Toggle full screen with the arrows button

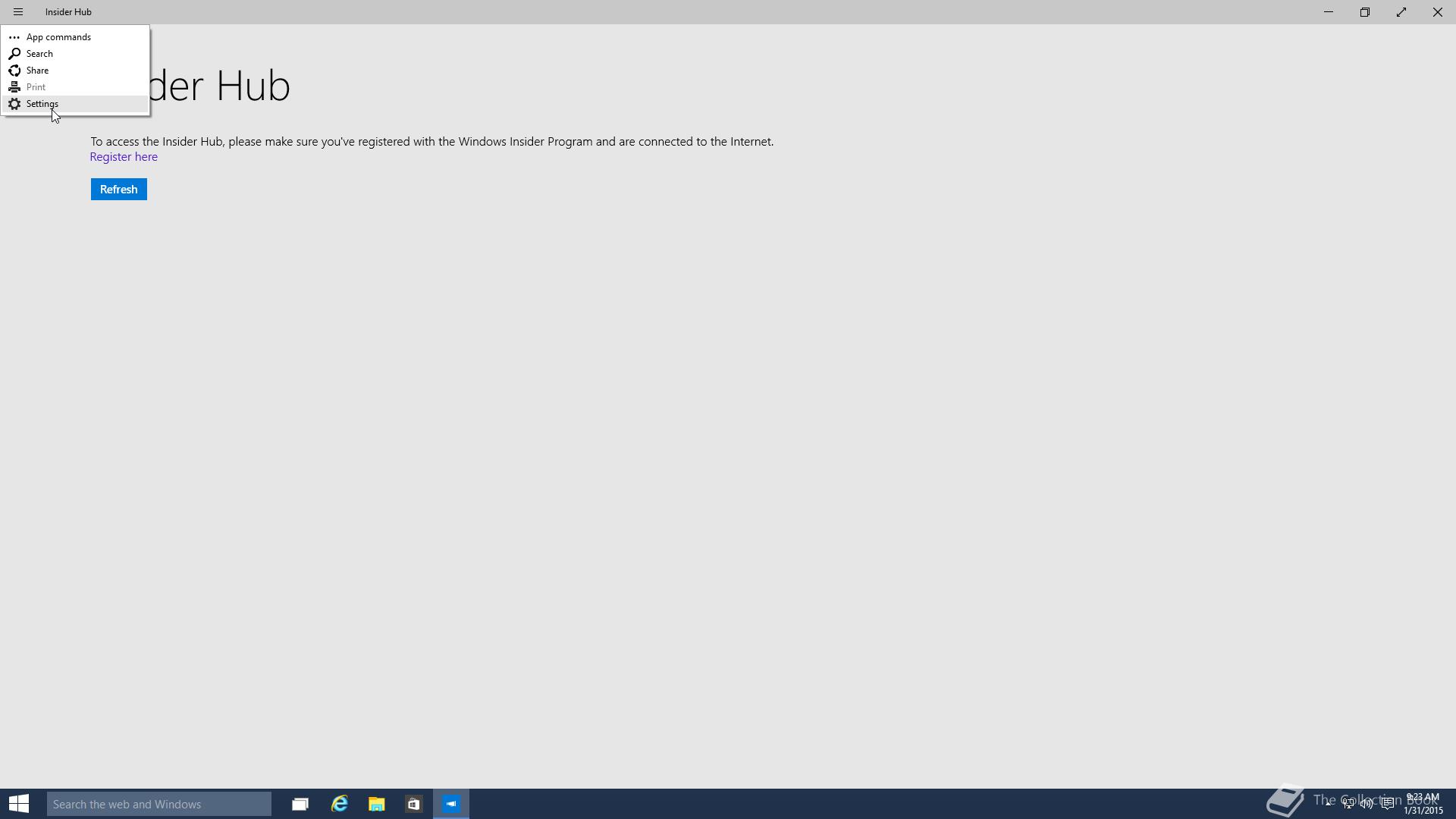click(1401, 12)
